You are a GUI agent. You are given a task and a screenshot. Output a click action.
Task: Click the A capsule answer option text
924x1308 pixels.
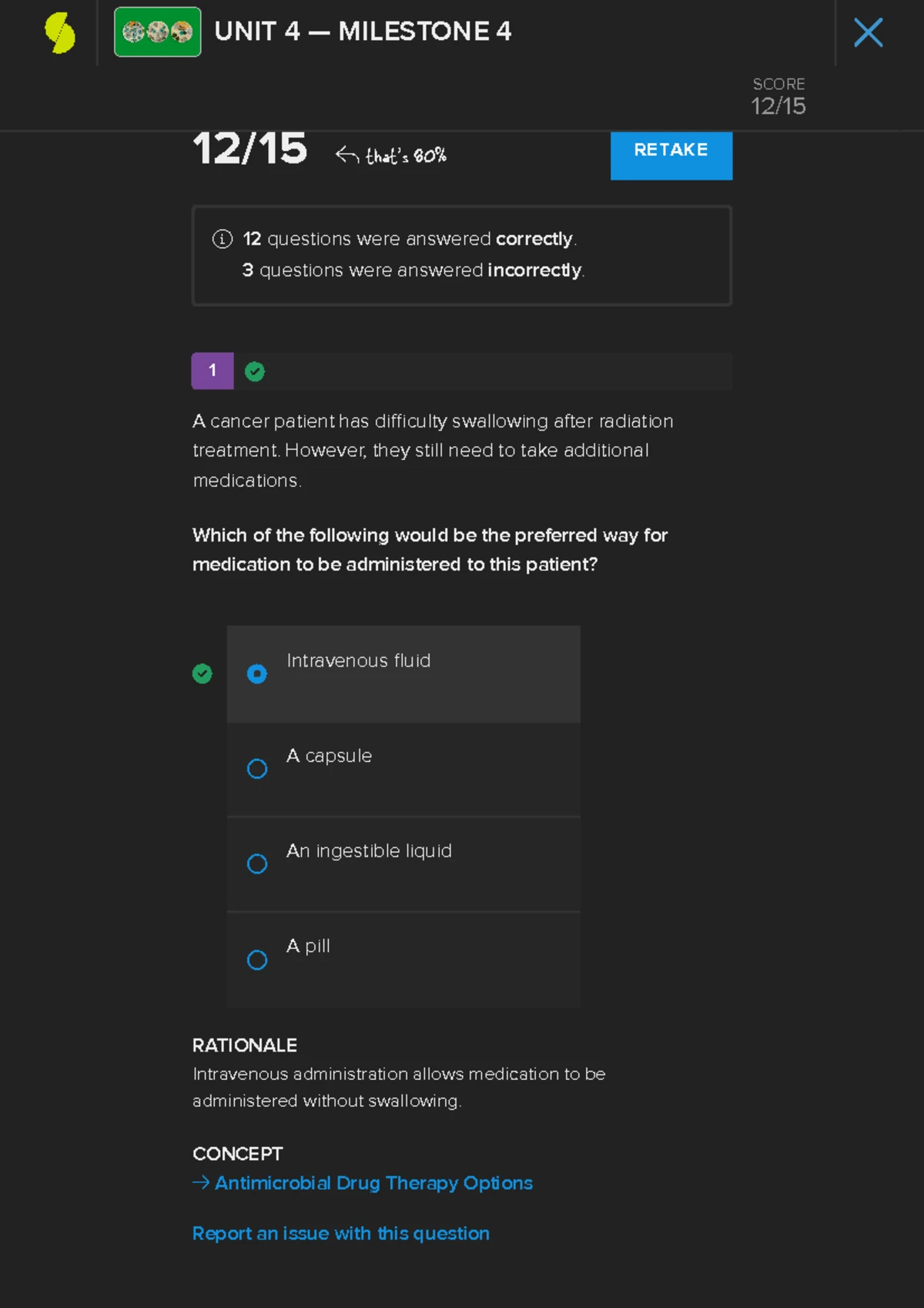click(x=330, y=756)
